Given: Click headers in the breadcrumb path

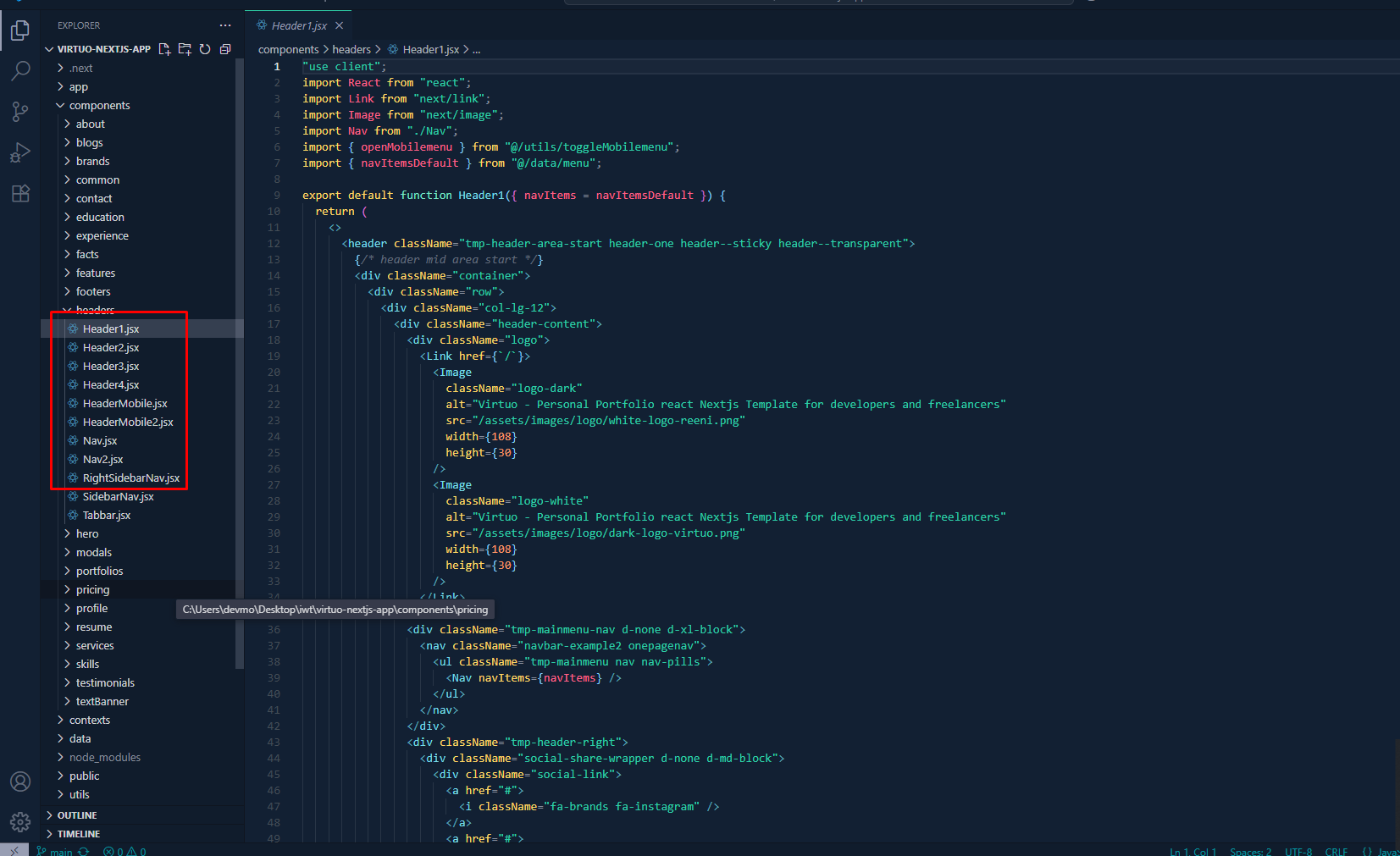Looking at the screenshot, I should 351,49.
